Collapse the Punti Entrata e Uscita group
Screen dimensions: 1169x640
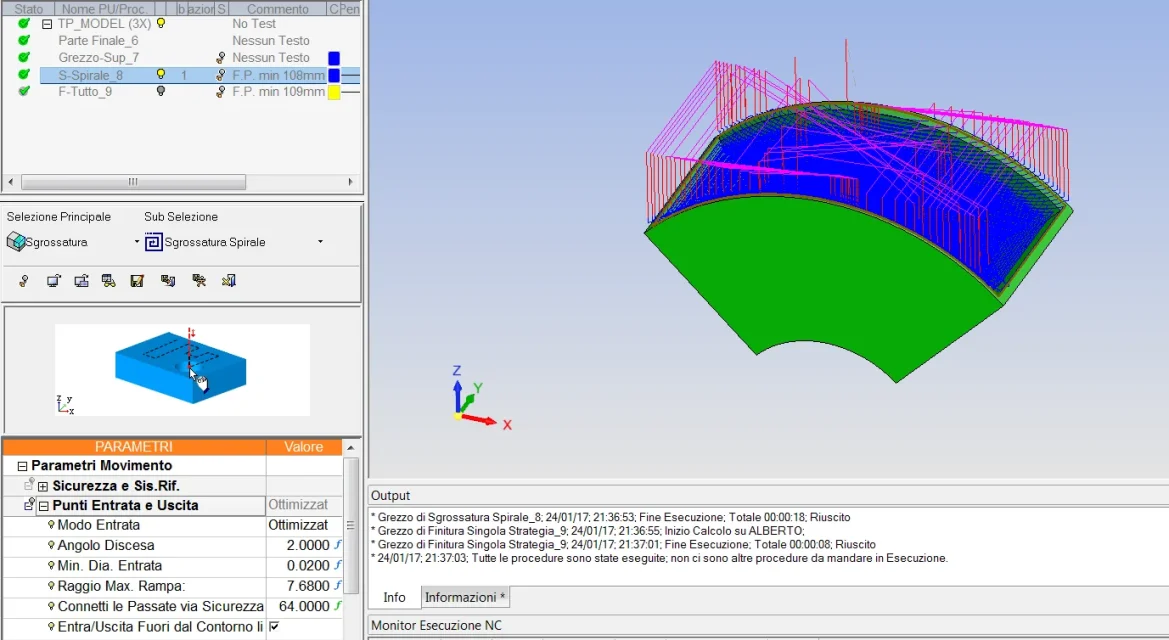(43, 506)
